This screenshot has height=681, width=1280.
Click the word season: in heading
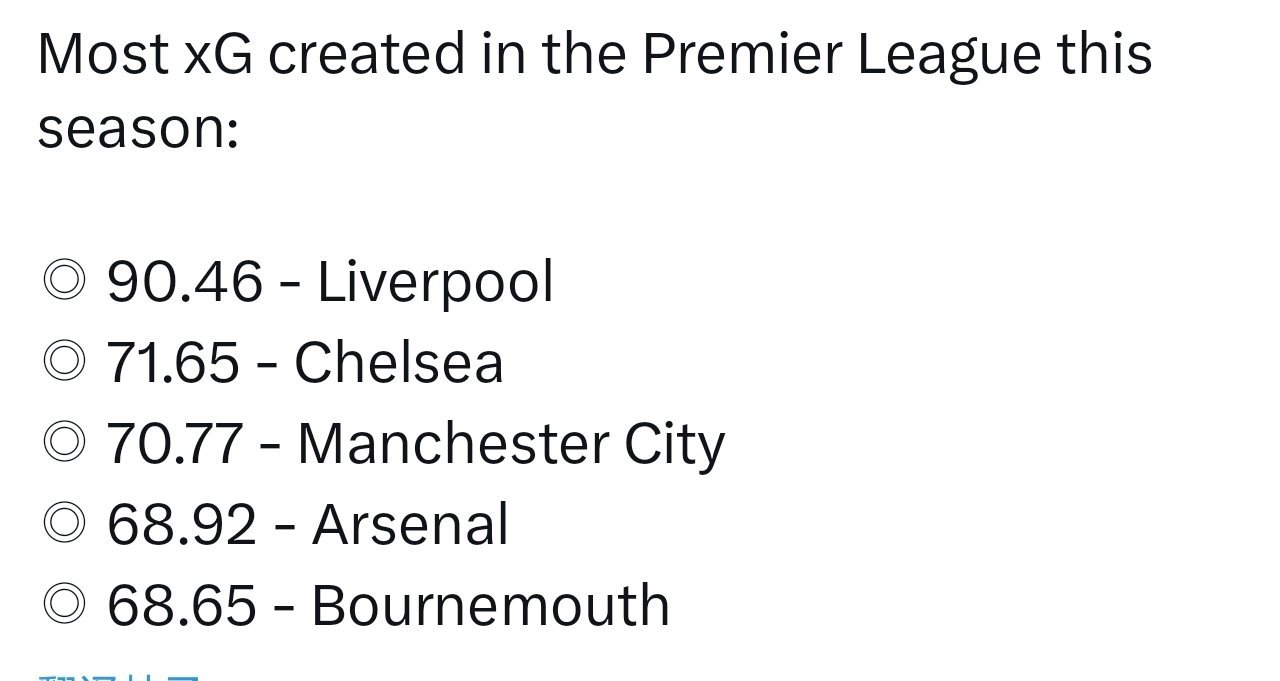pyautogui.click(x=138, y=129)
